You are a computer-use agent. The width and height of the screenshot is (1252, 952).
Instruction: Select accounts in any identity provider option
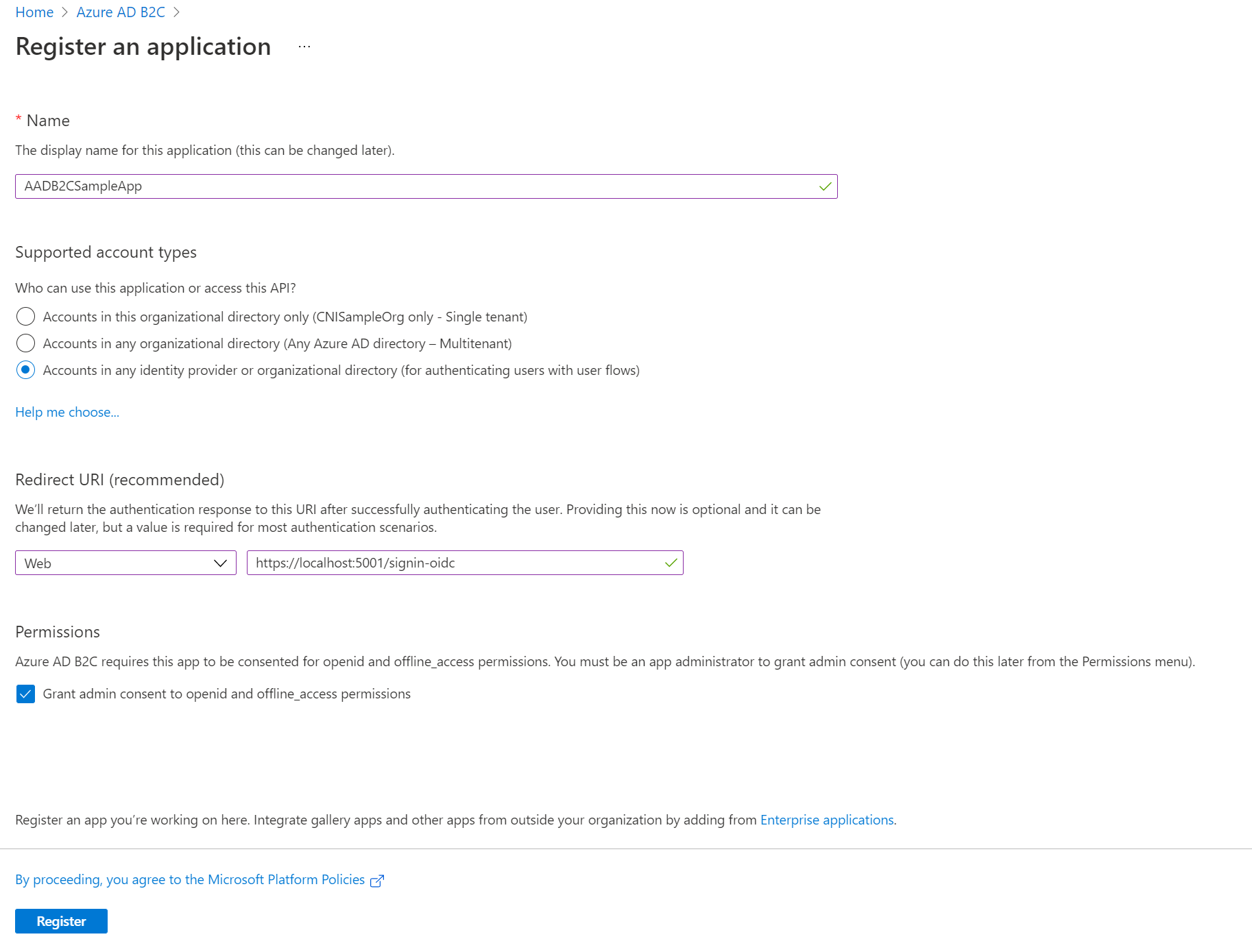pos(25,370)
